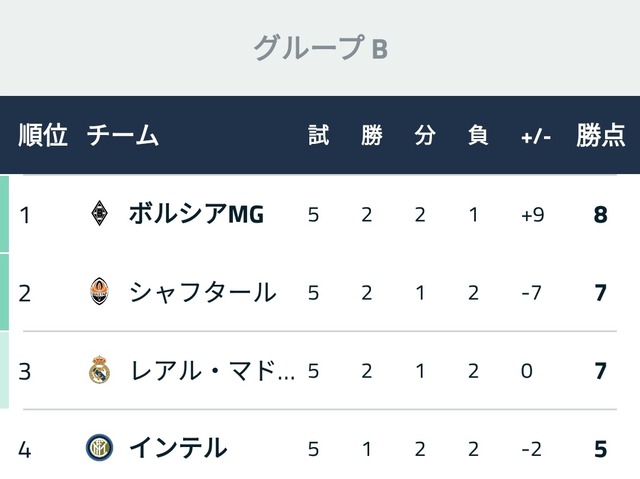Open the シャフタール team link

[x=202, y=292]
